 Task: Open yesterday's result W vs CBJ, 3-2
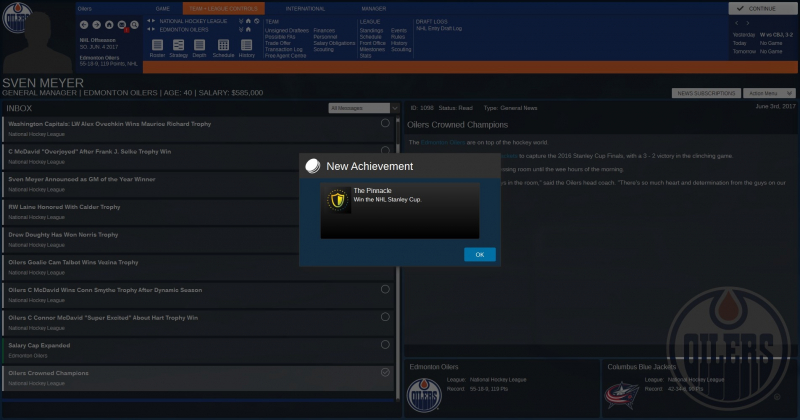coord(776,35)
